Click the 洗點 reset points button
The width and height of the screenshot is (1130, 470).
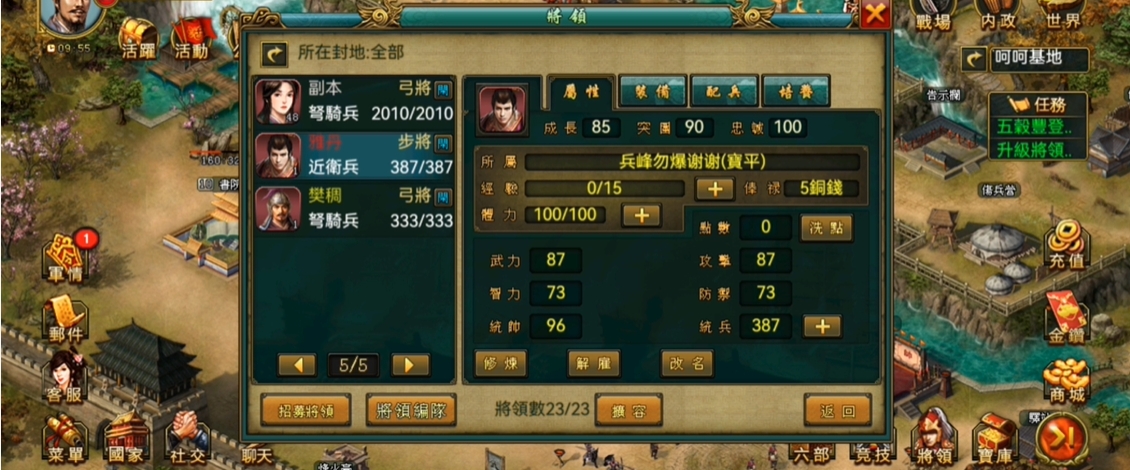[x=827, y=228]
